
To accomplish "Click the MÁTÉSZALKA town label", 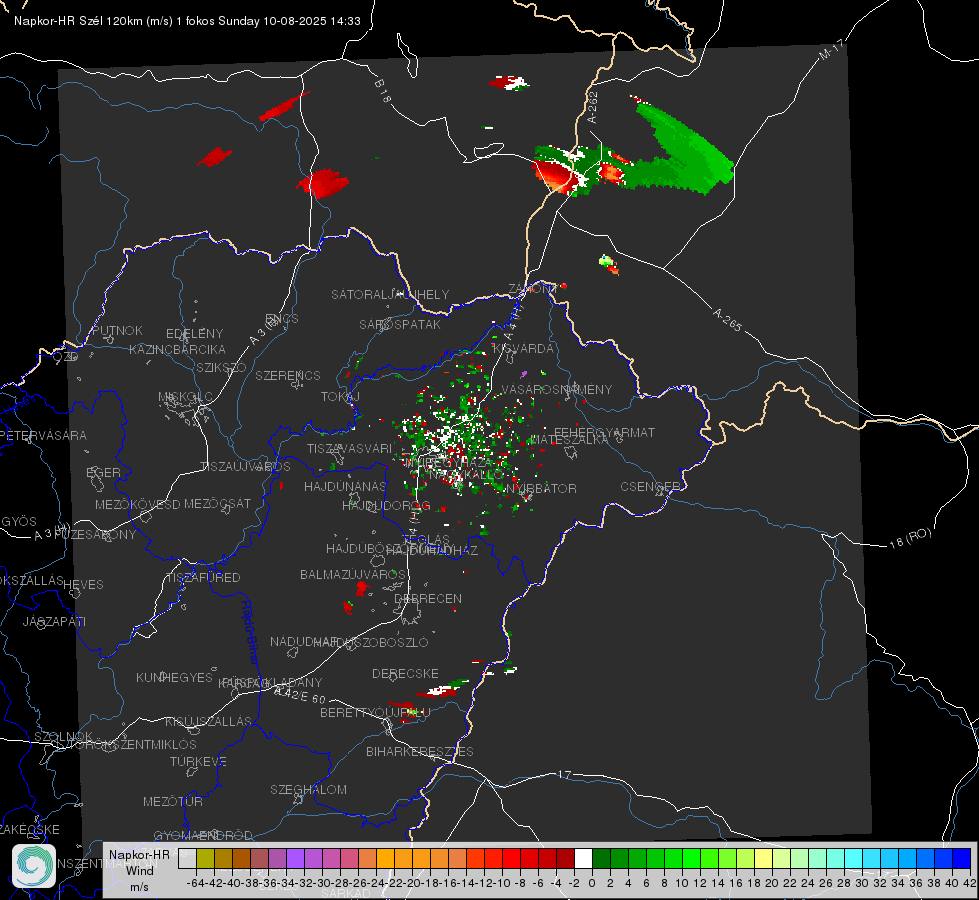I will click(x=569, y=440).
